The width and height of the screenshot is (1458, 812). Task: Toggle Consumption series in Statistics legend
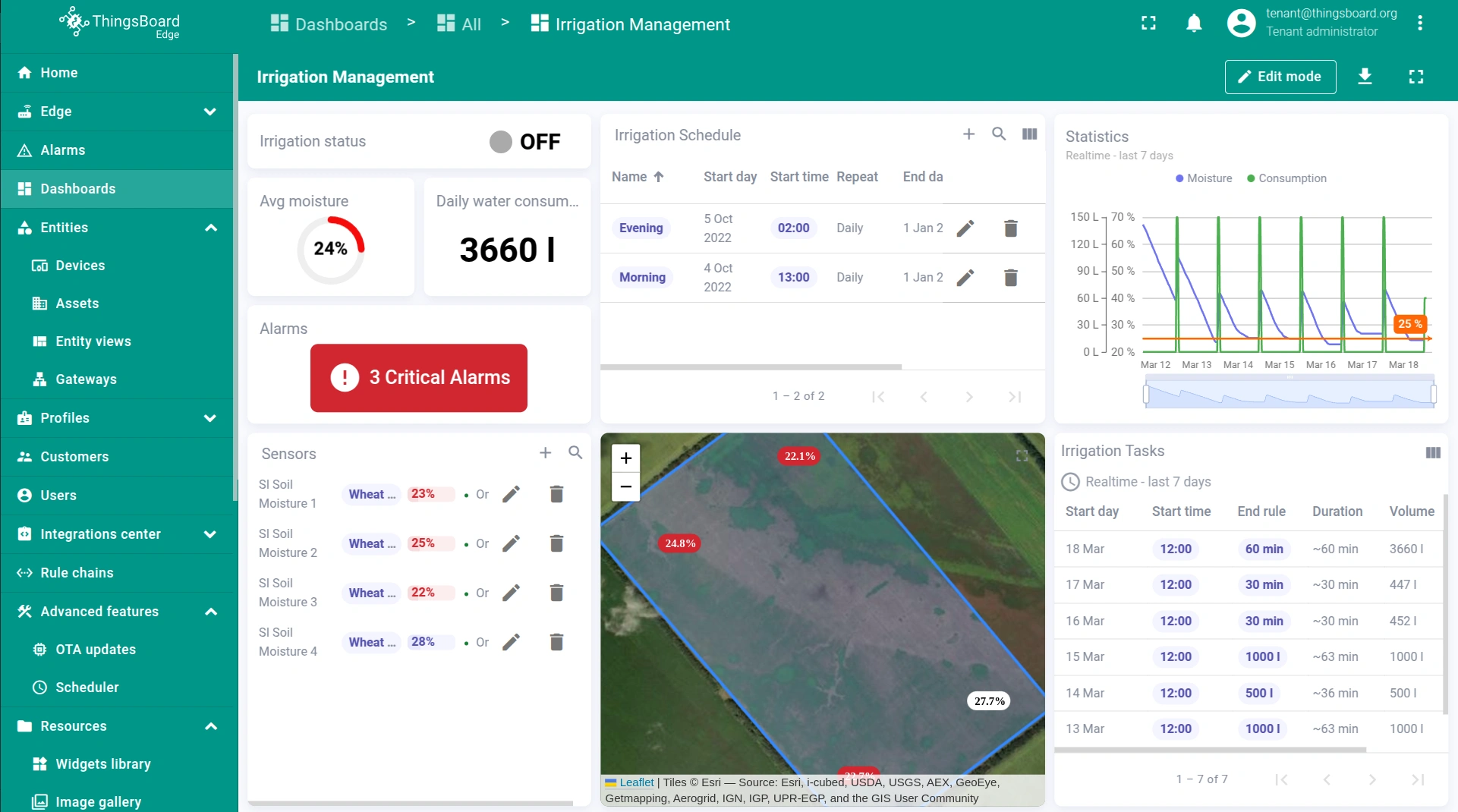tap(1286, 178)
